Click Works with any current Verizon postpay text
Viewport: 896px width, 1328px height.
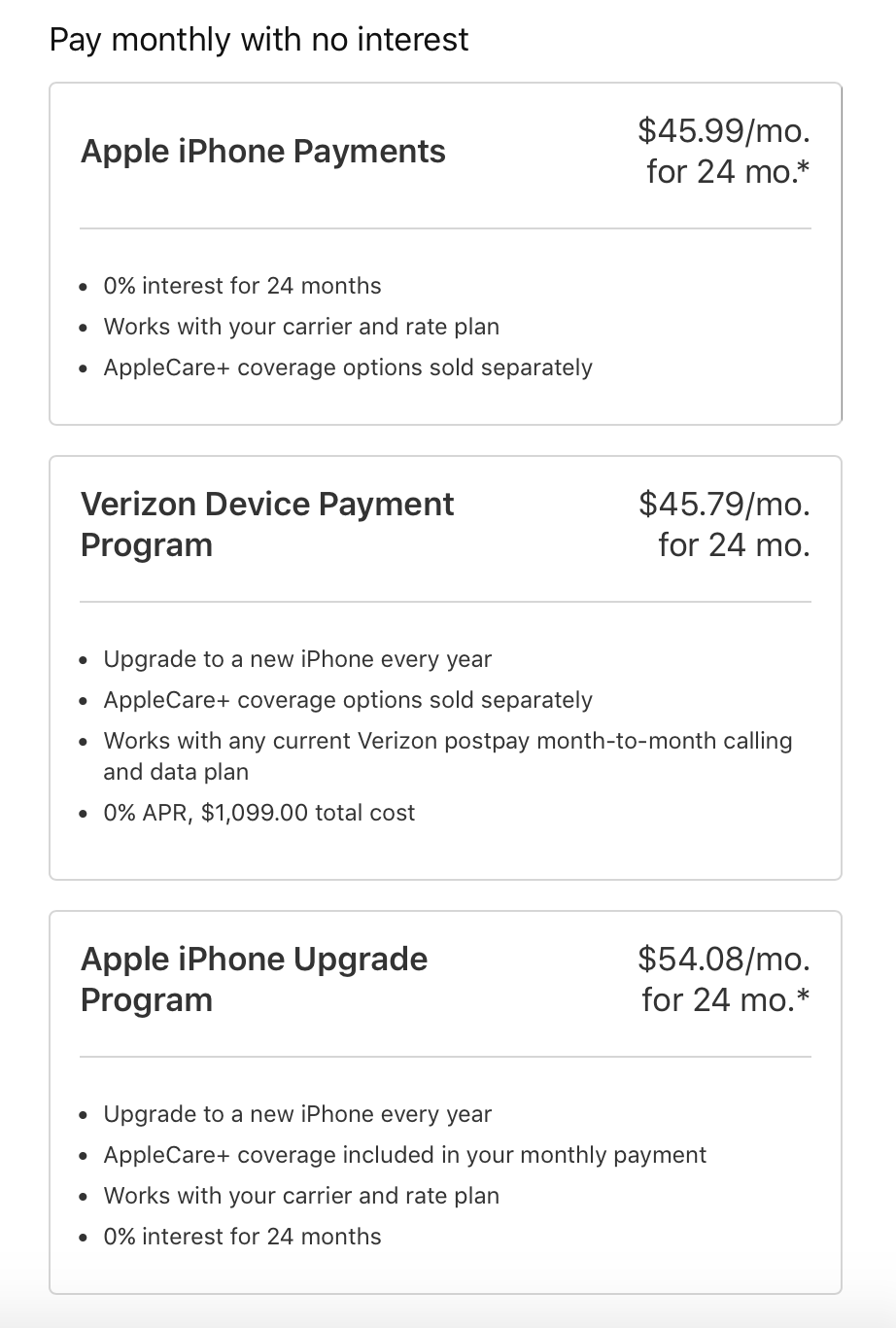[x=448, y=756]
